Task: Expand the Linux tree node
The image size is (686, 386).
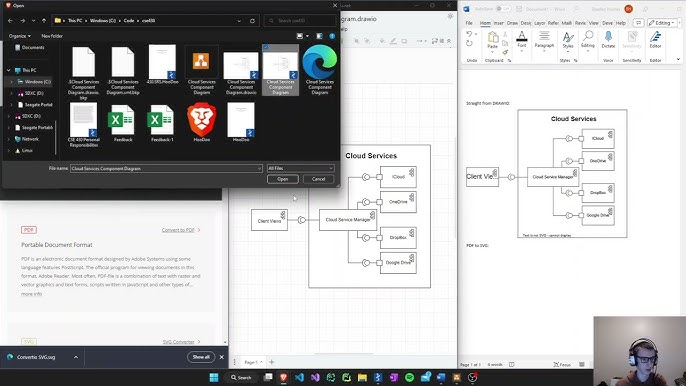Action: point(9,150)
